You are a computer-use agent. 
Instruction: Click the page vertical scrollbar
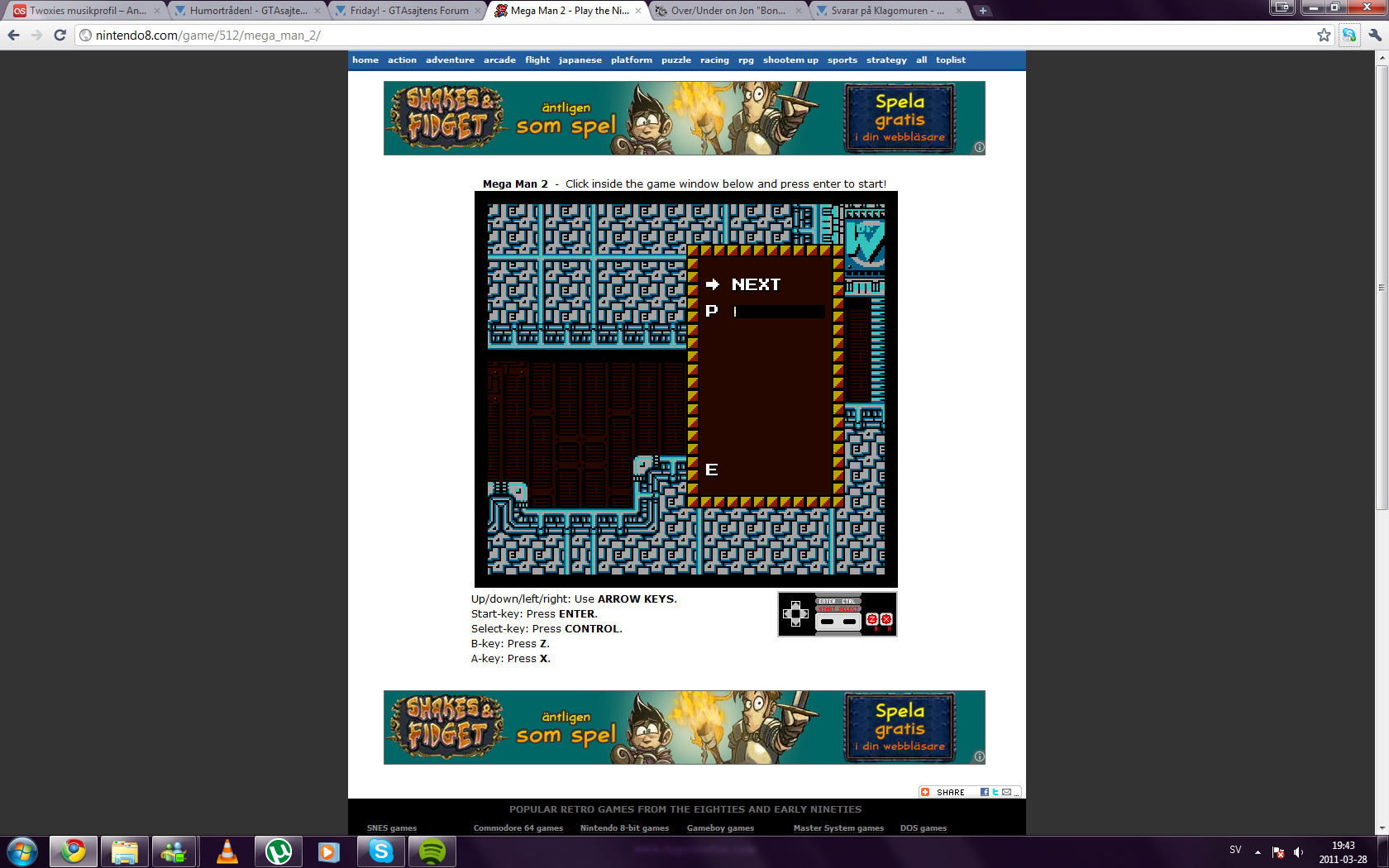pyautogui.click(x=1381, y=288)
